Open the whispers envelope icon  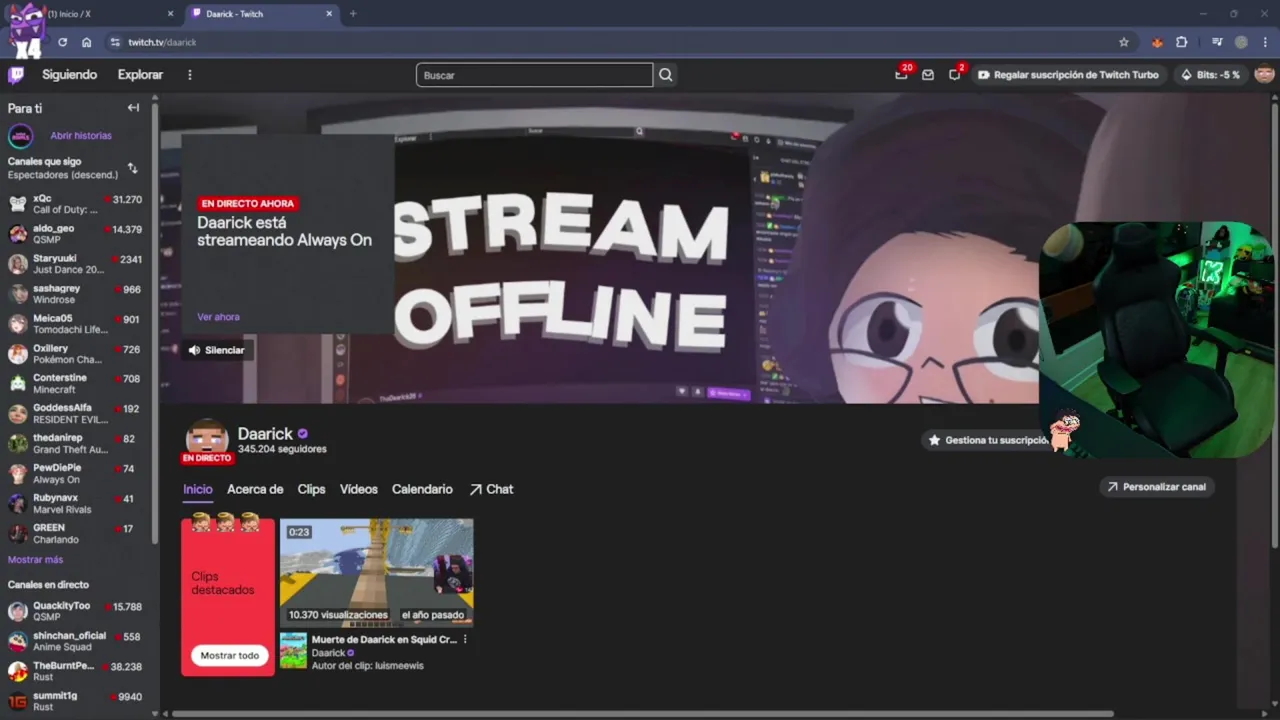point(928,75)
